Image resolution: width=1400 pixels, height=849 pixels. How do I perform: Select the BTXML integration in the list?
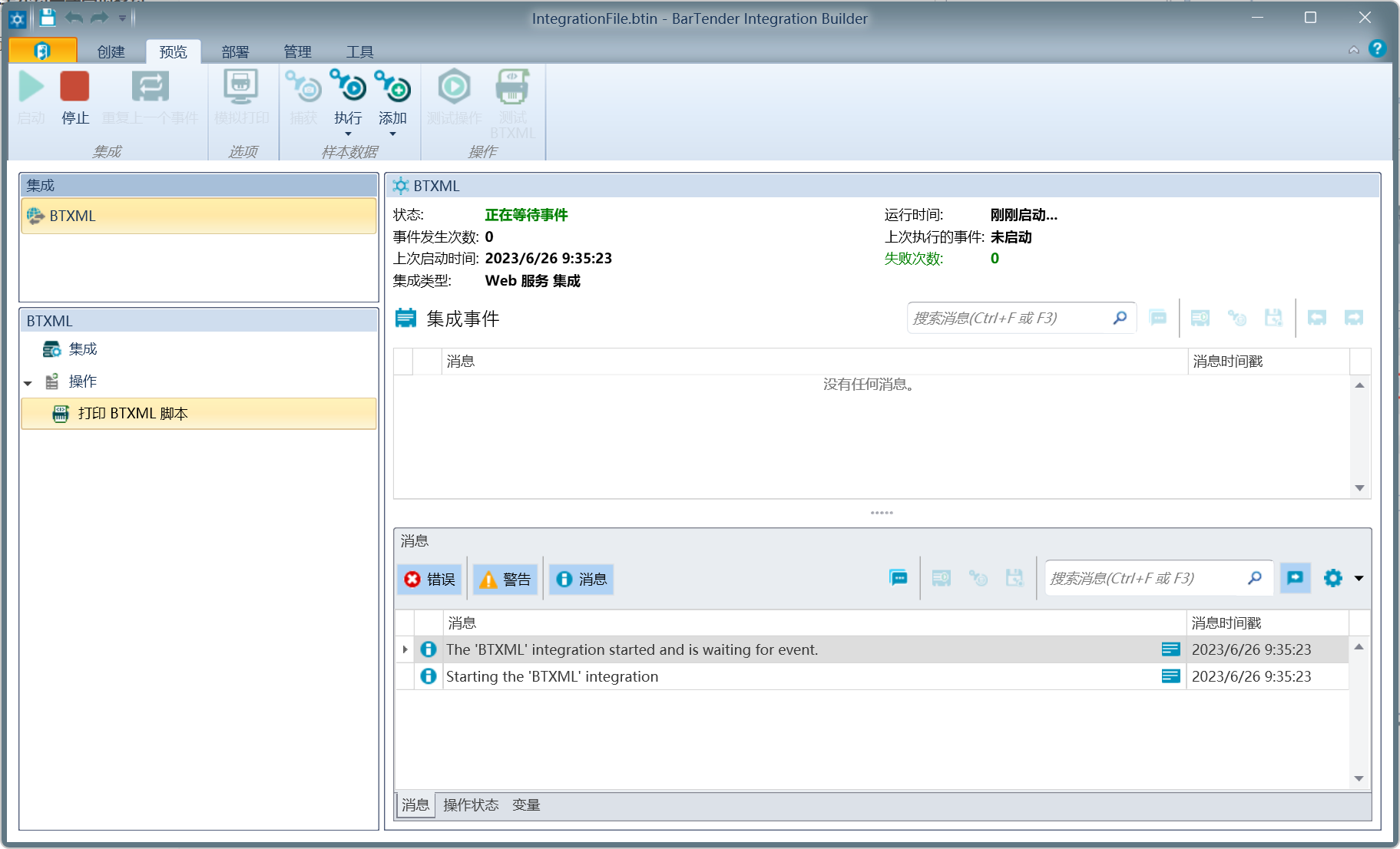click(x=73, y=216)
